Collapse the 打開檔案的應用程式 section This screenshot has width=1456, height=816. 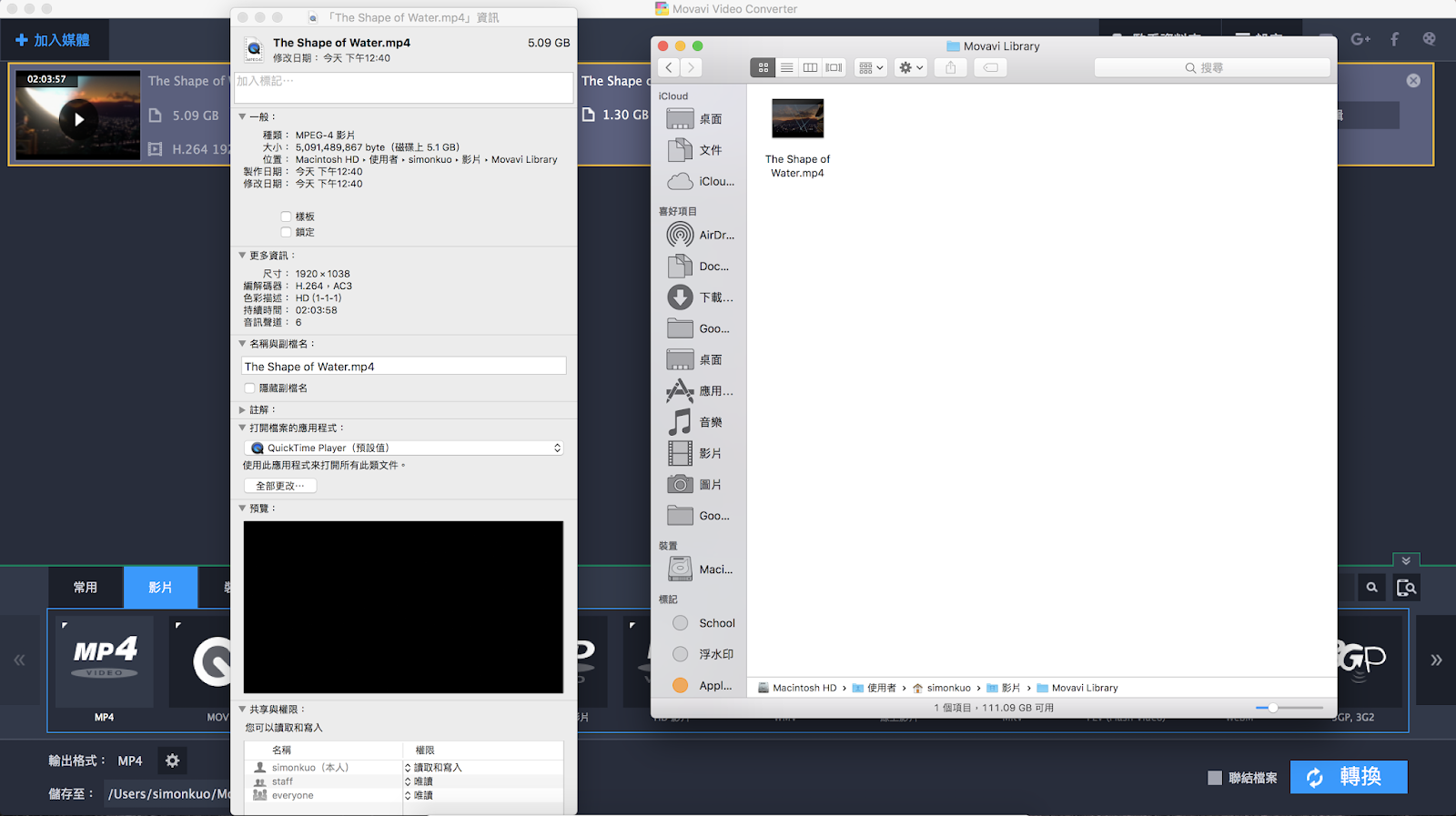point(242,428)
